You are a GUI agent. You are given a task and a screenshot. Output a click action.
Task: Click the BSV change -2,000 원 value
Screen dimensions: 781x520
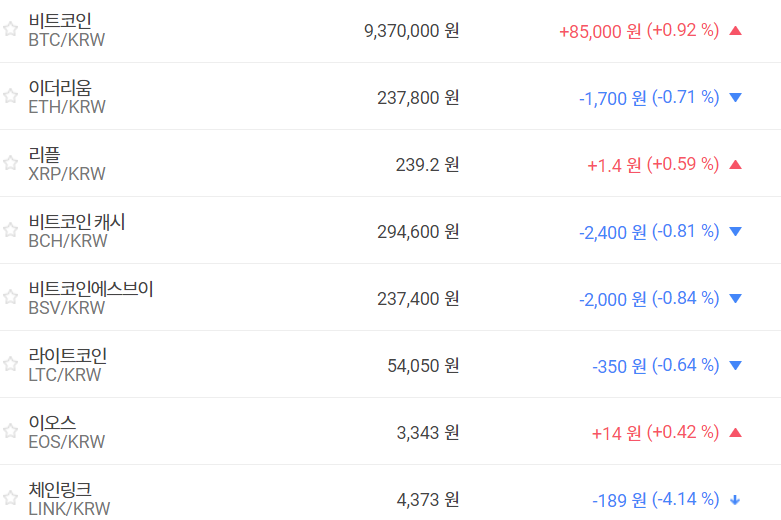[x=612, y=298]
